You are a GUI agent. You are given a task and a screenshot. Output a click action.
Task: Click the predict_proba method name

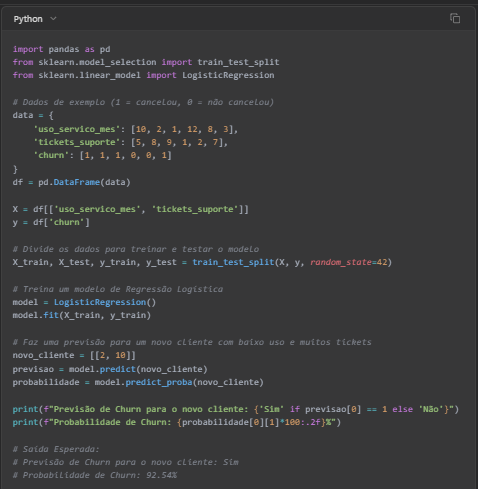point(159,382)
